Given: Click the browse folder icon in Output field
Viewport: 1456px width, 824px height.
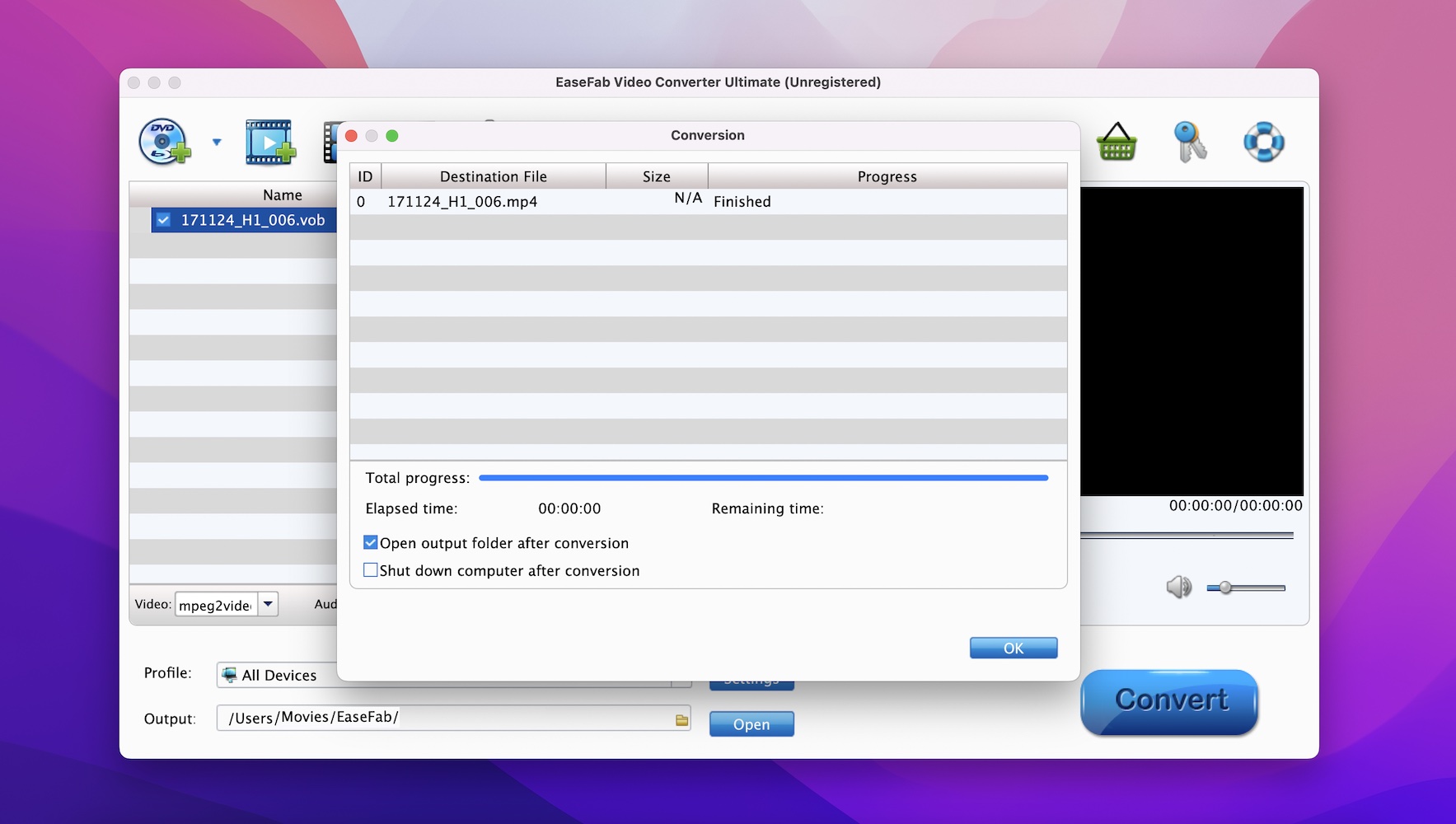Looking at the screenshot, I should (x=681, y=720).
